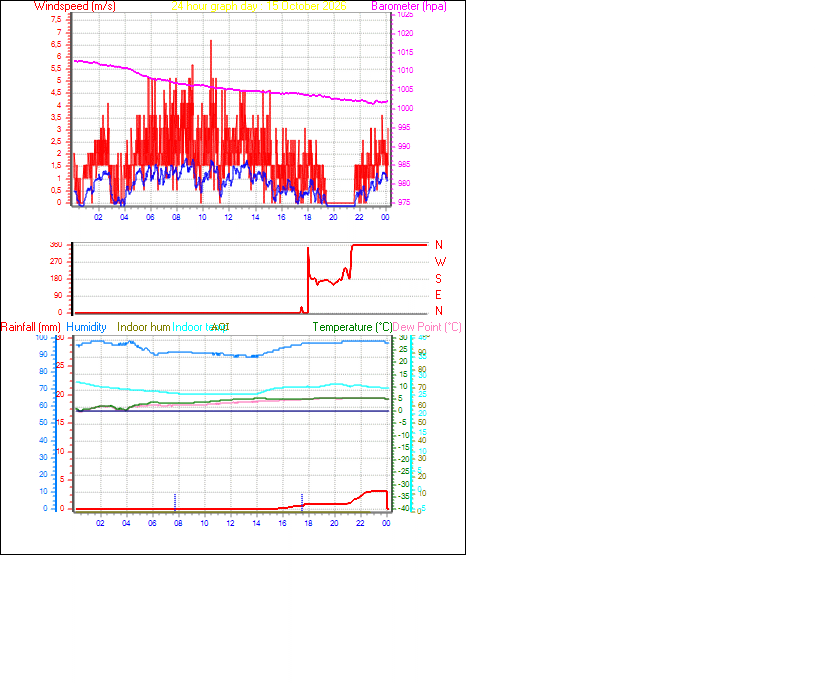Click the 270 wind direction scale value
This screenshot has height=683, width=816.
[56, 261]
